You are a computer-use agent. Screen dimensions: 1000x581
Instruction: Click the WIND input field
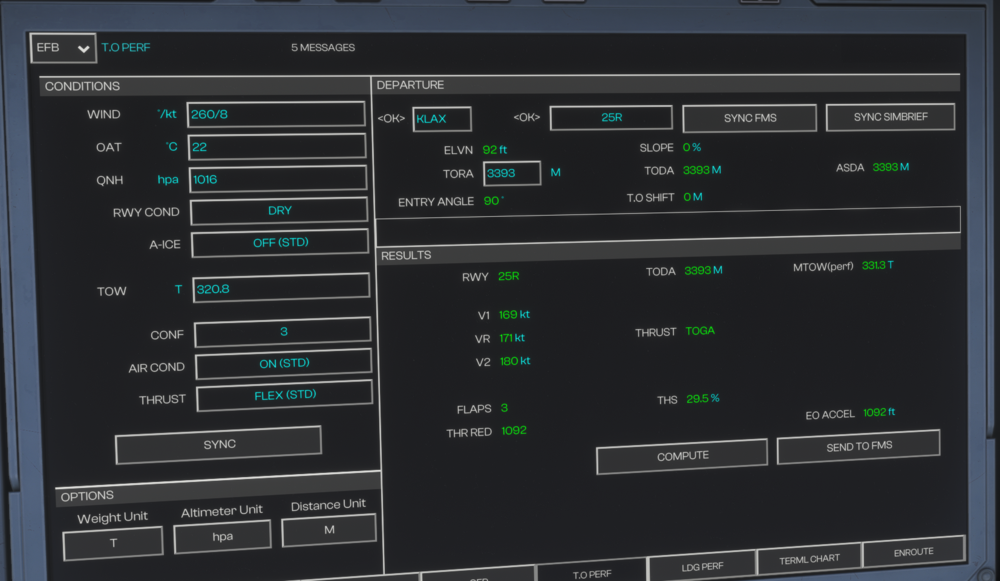[x=275, y=114]
